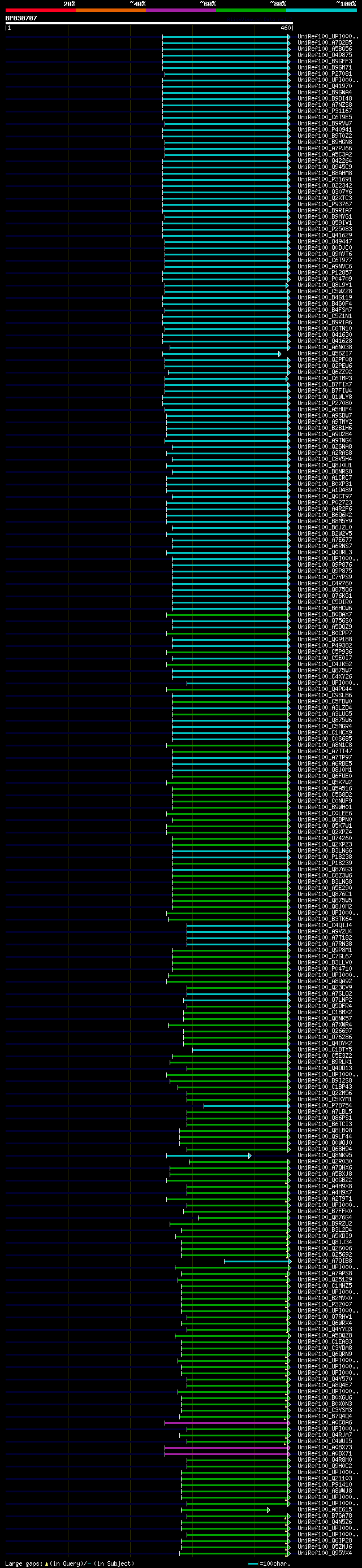Select label UniRef100_B9HGN8
Viewport: 362px width, 1568px height.
tap(324, 142)
